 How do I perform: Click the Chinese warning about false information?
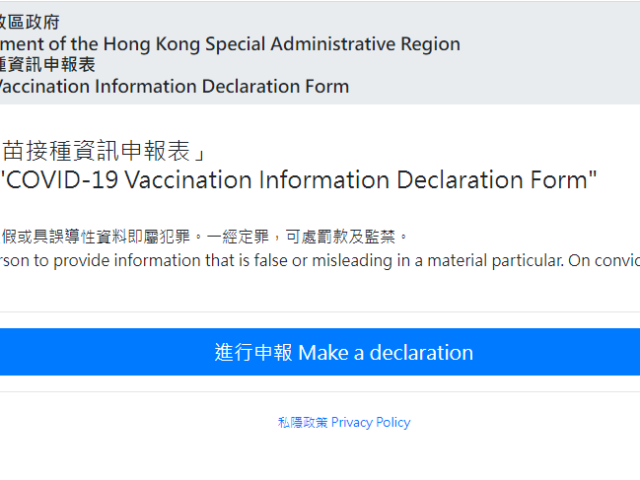(x=200, y=237)
